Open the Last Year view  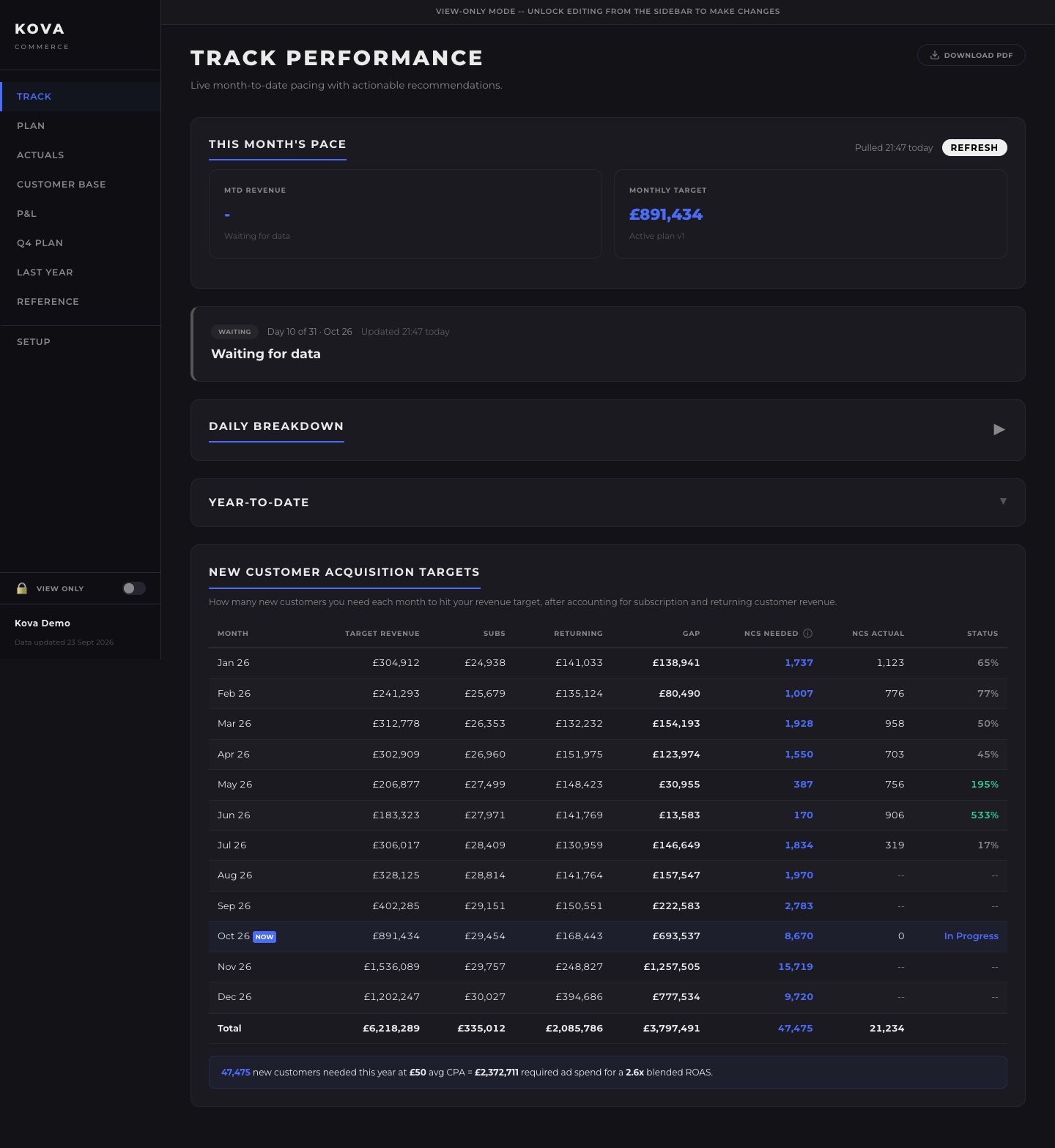(81, 273)
